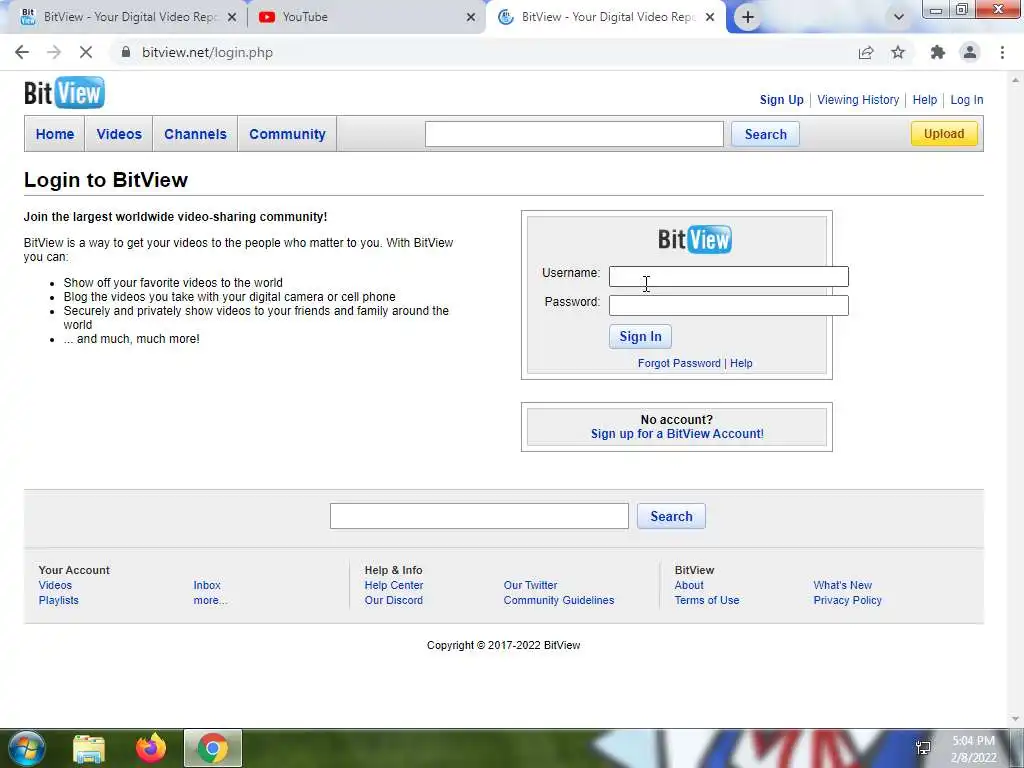Click the top Search button
The image size is (1024, 768).
765,134
